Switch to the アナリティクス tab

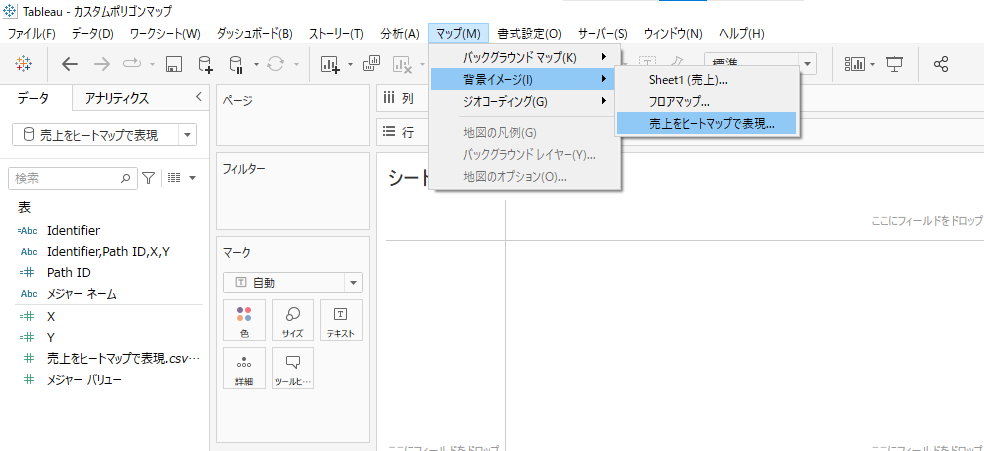(x=117, y=98)
